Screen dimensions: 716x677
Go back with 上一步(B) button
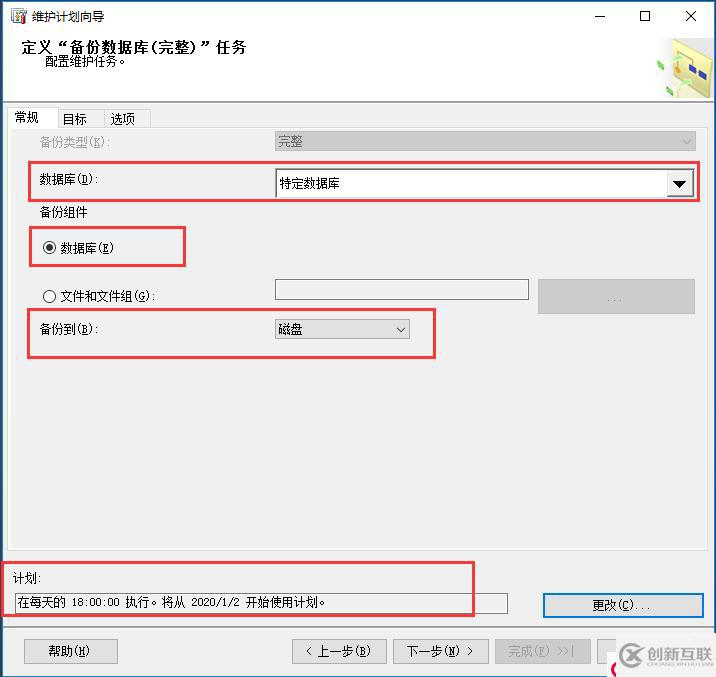click(339, 651)
